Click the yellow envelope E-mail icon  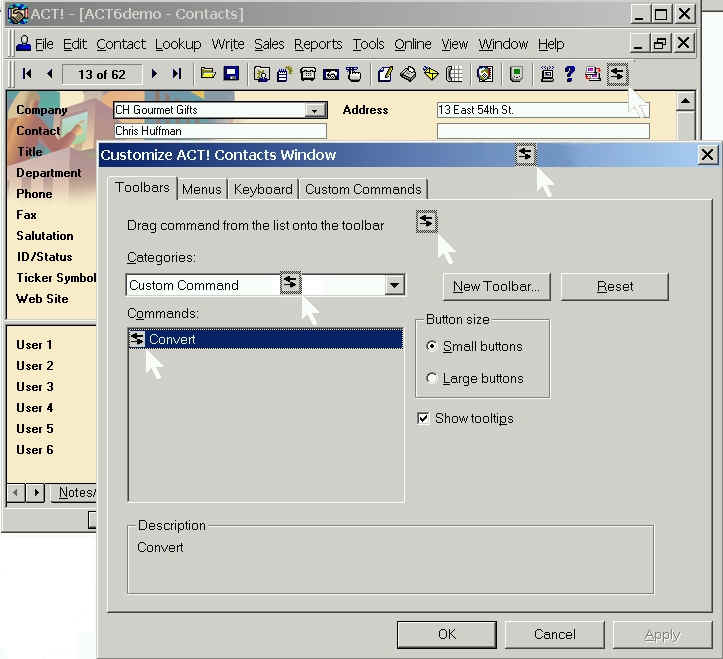(431, 74)
